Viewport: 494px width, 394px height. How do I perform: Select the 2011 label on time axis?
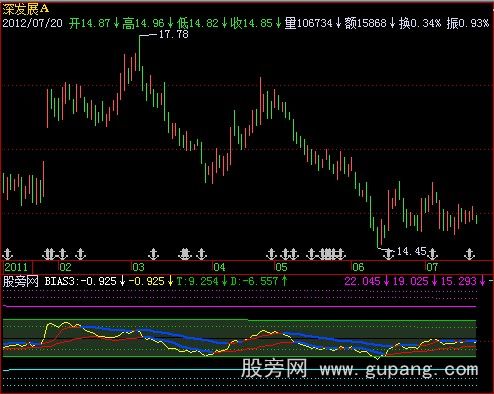tap(16, 267)
